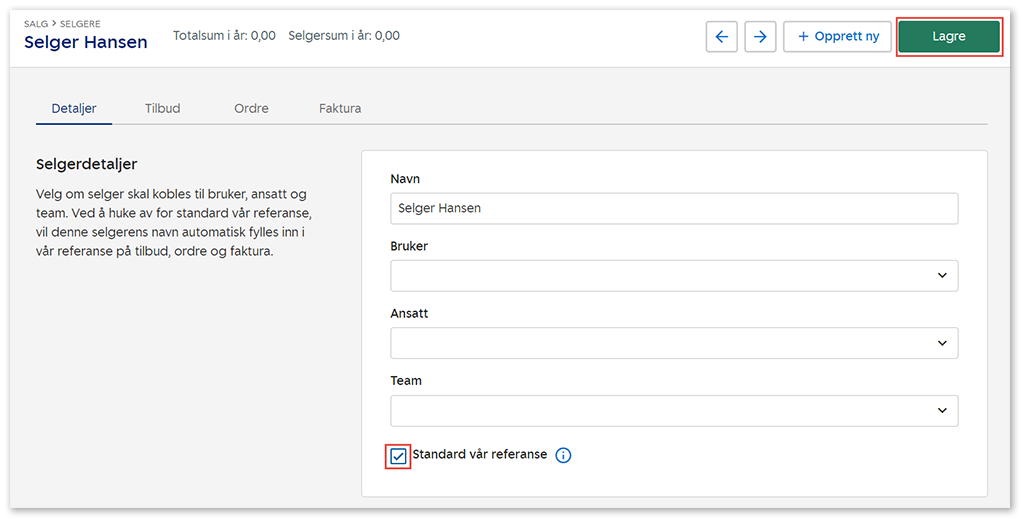Go to the previous seller with left arrow

[x=721, y=37]
